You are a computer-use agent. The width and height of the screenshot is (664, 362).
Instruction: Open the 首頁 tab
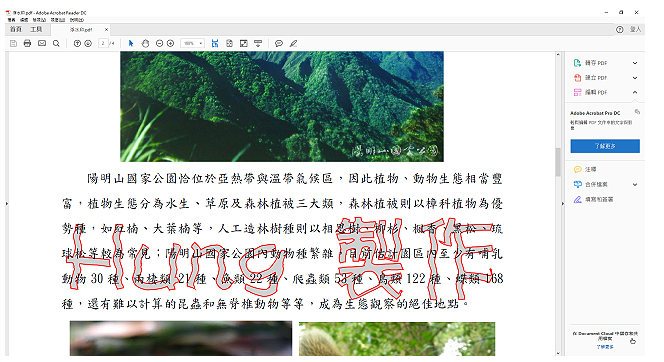coord(16,29)
